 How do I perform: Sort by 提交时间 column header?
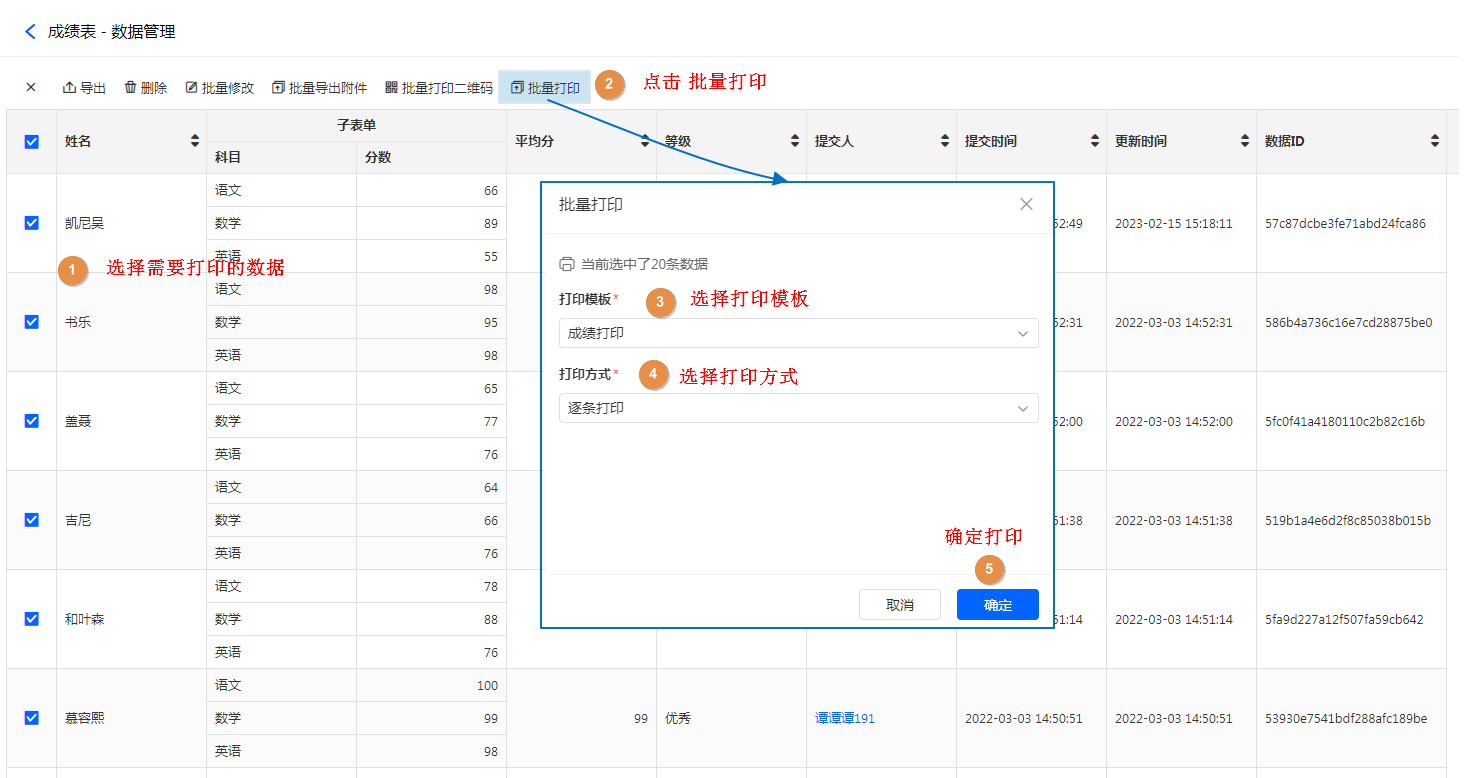click(1095, 142)
